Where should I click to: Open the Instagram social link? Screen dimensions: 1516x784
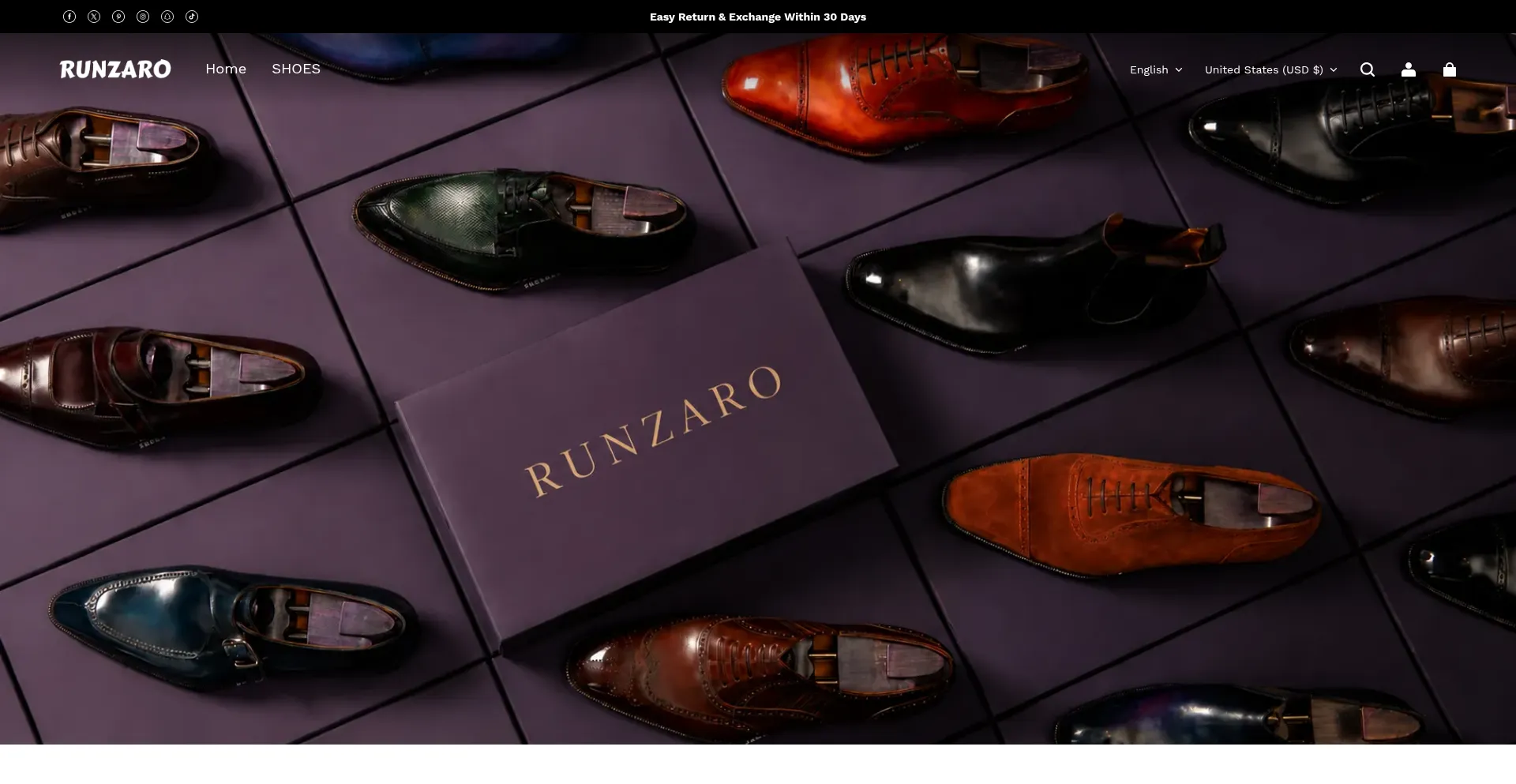[143, 17]
